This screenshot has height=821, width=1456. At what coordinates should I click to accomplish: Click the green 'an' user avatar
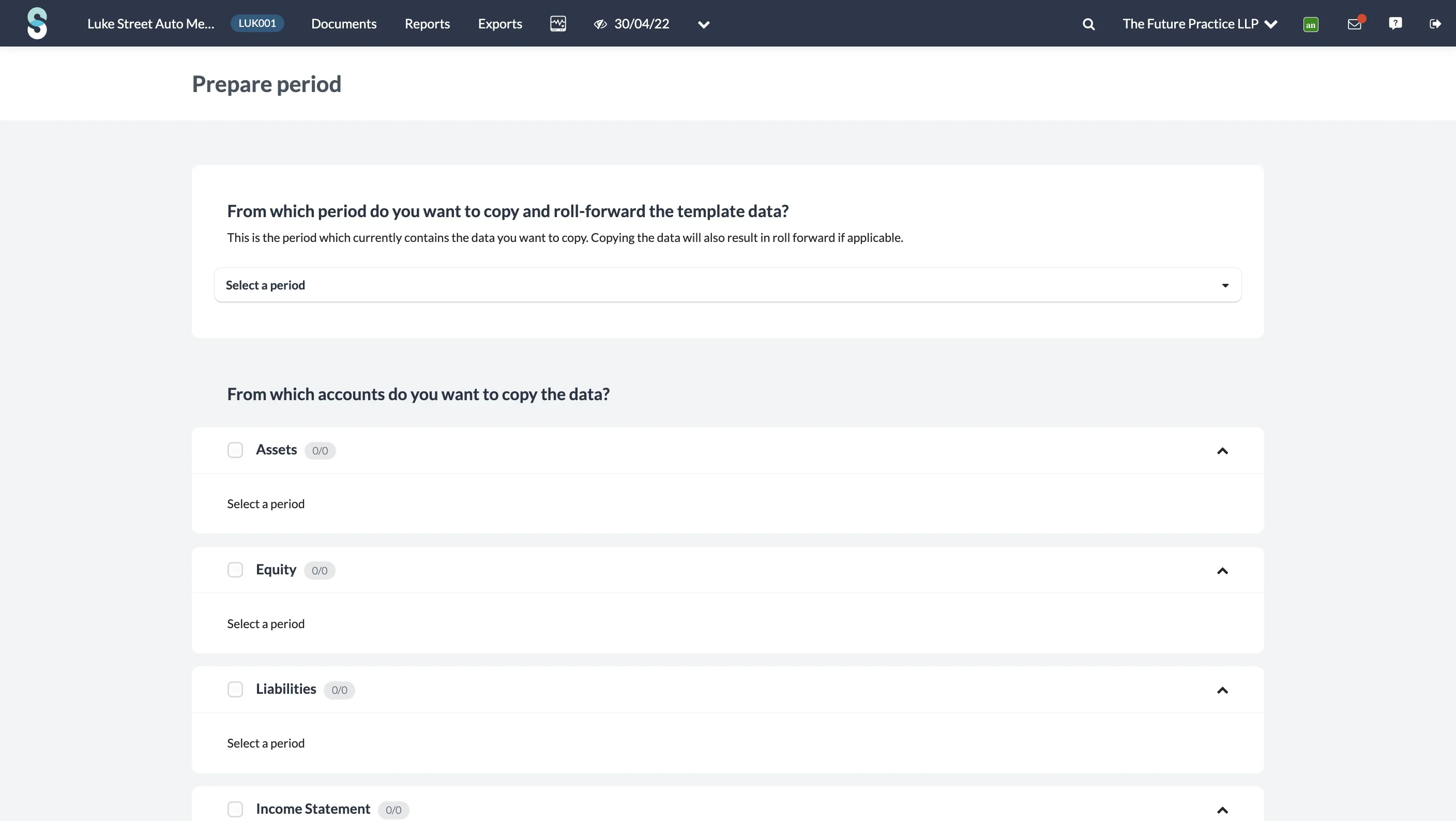[x=1311, y=24]
